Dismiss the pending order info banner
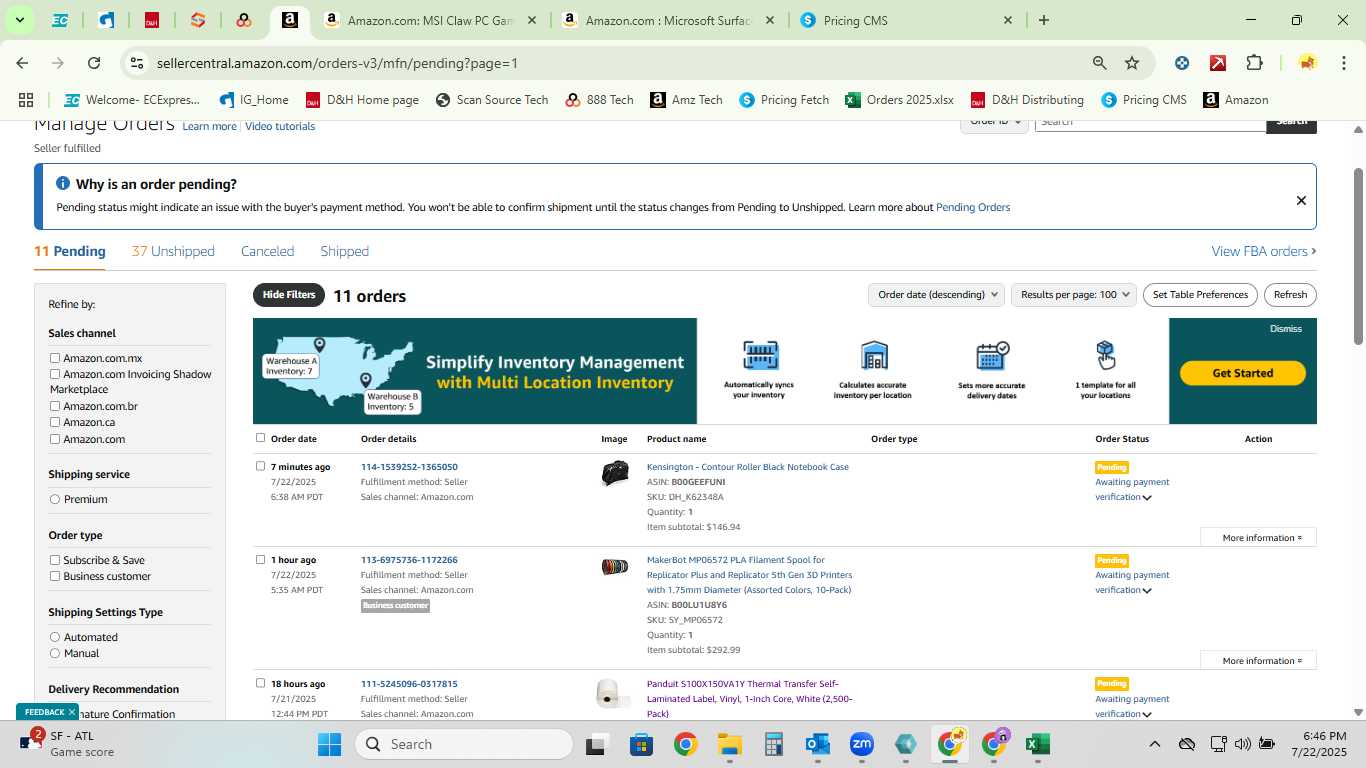Viewport: 1366px width, 768px height. (1301, 200)
